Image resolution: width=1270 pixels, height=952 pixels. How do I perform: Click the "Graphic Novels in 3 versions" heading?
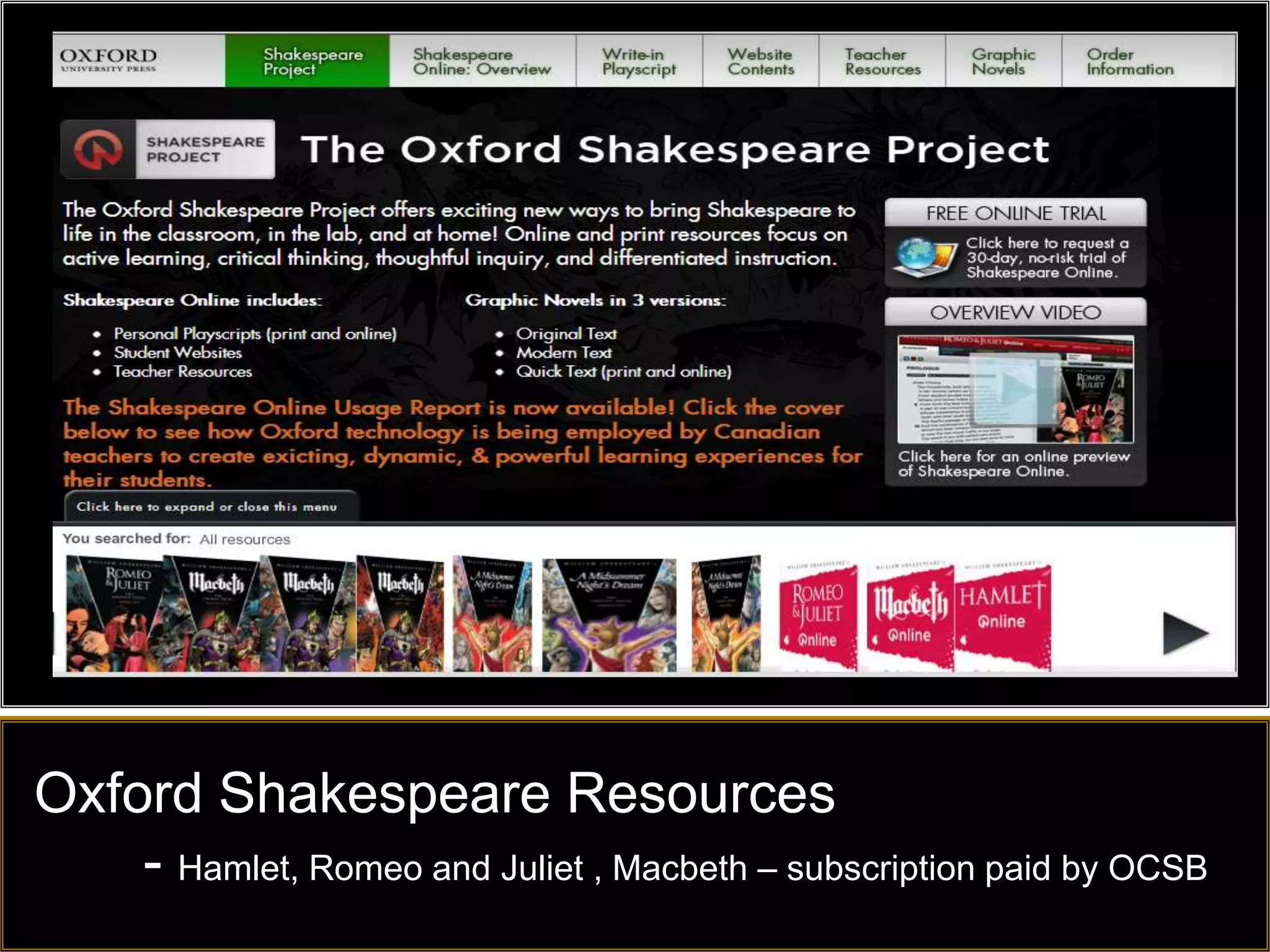pos(595,300)
